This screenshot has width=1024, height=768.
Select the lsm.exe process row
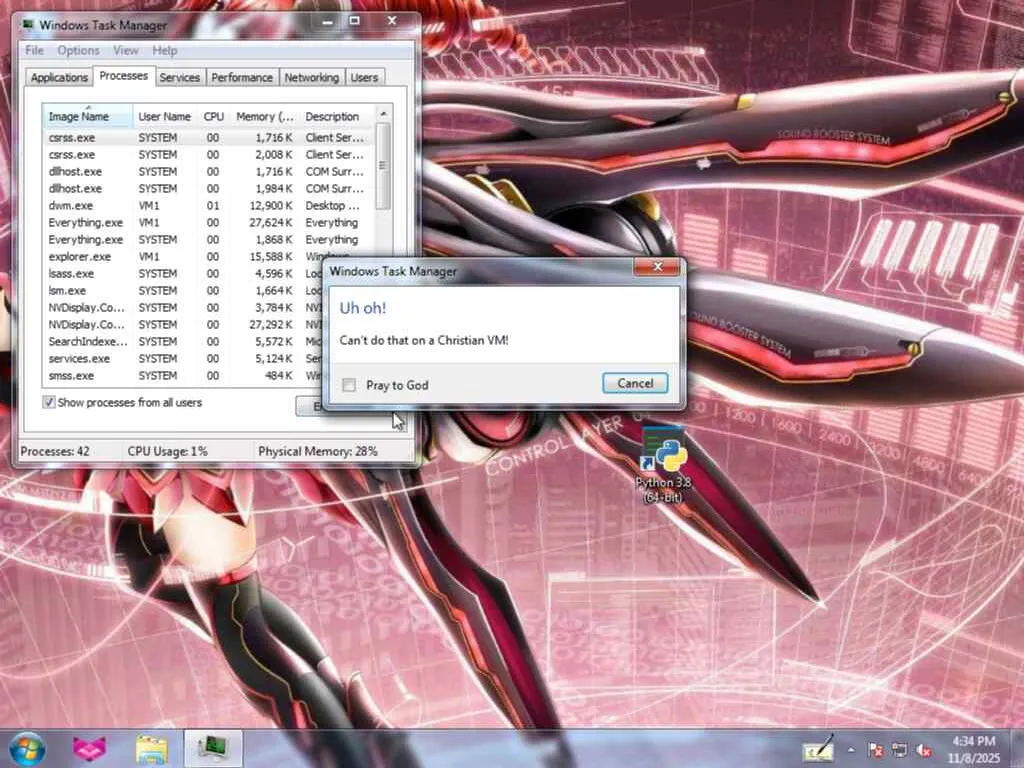[183, 291]
